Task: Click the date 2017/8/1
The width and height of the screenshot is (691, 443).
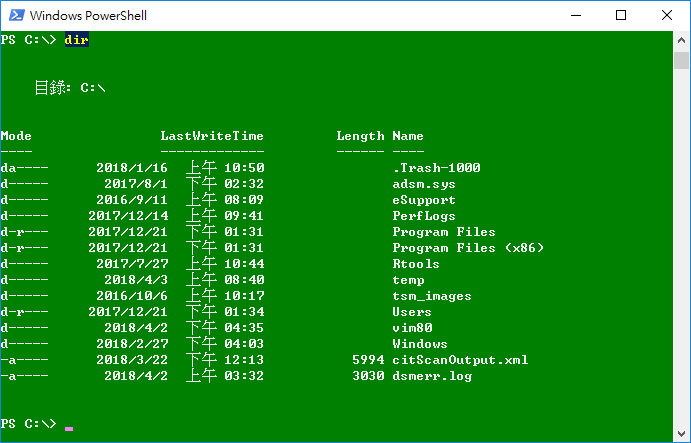Action: tap(136, 183)
